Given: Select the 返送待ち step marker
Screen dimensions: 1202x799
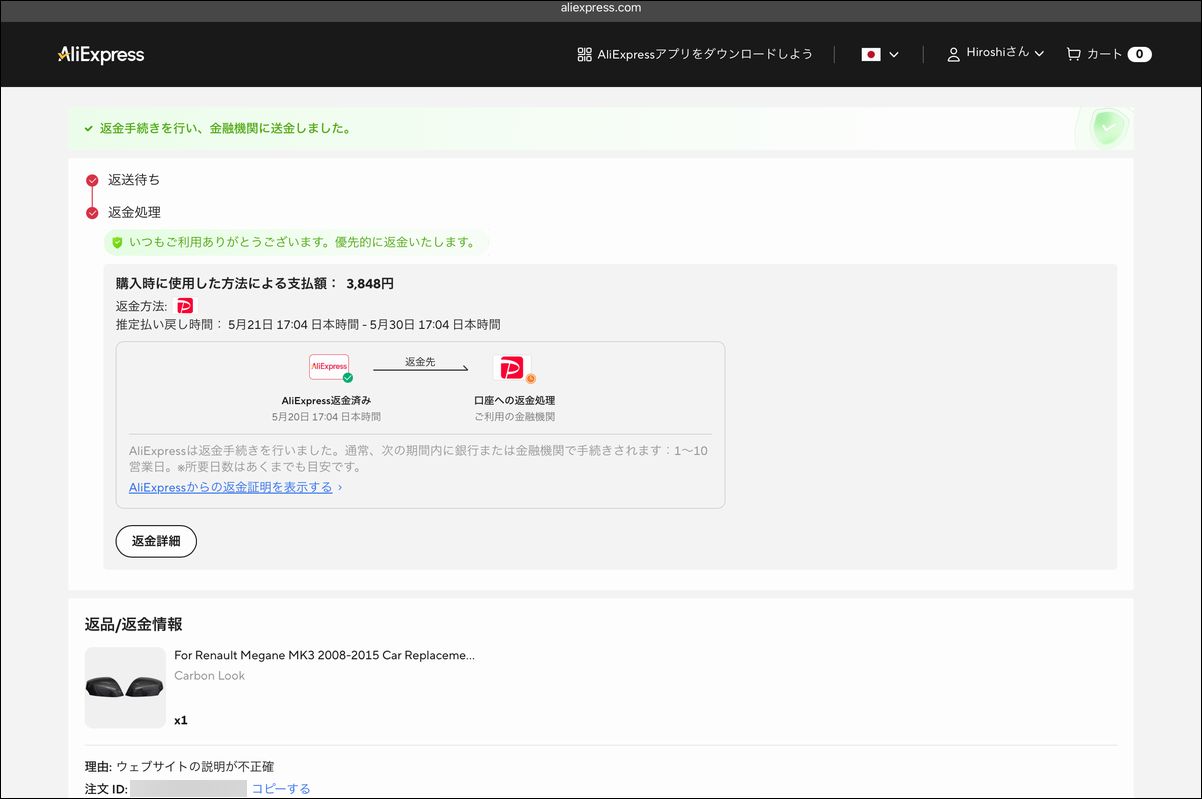Looking at the screenshot, I should click(92, 180).
